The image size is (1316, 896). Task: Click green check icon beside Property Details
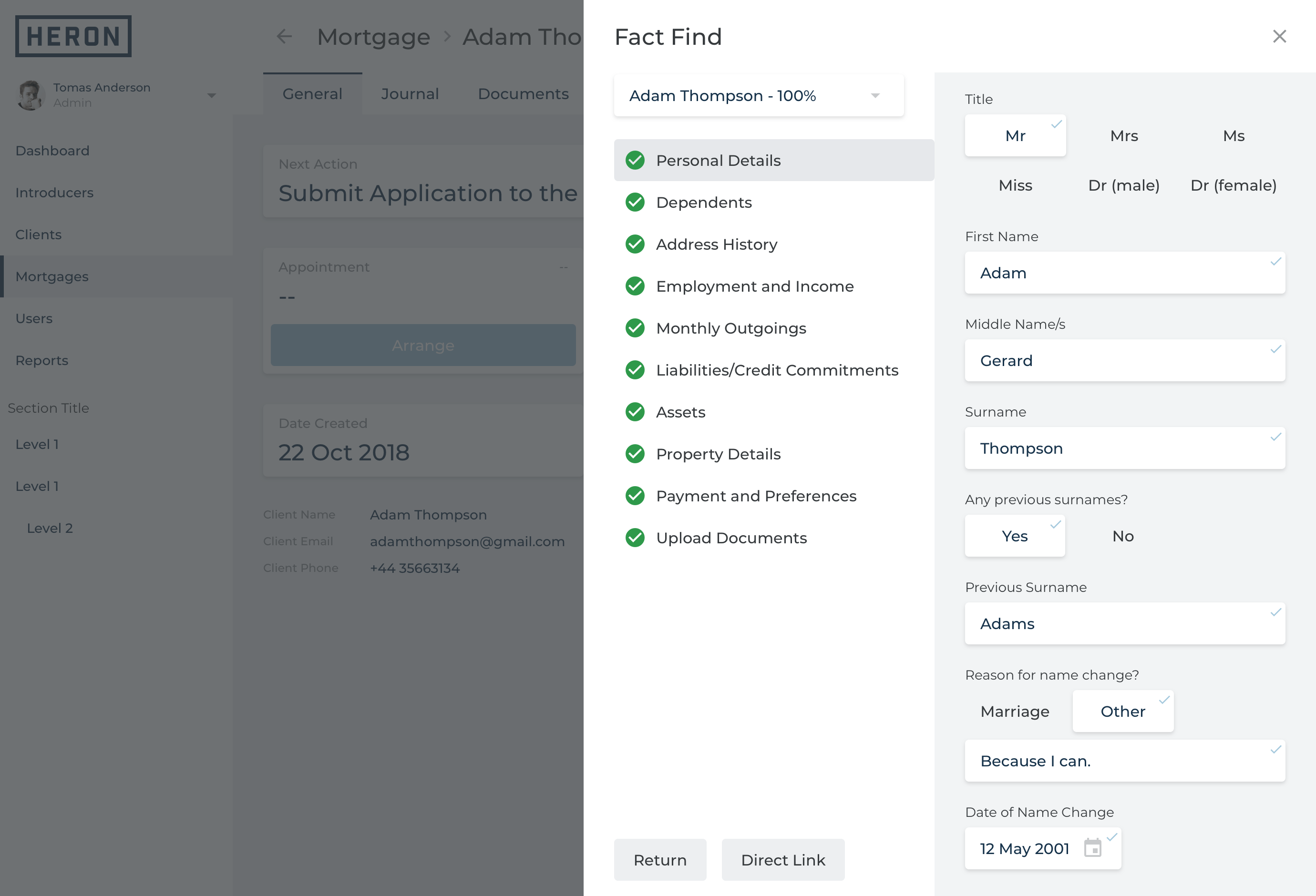635,453
